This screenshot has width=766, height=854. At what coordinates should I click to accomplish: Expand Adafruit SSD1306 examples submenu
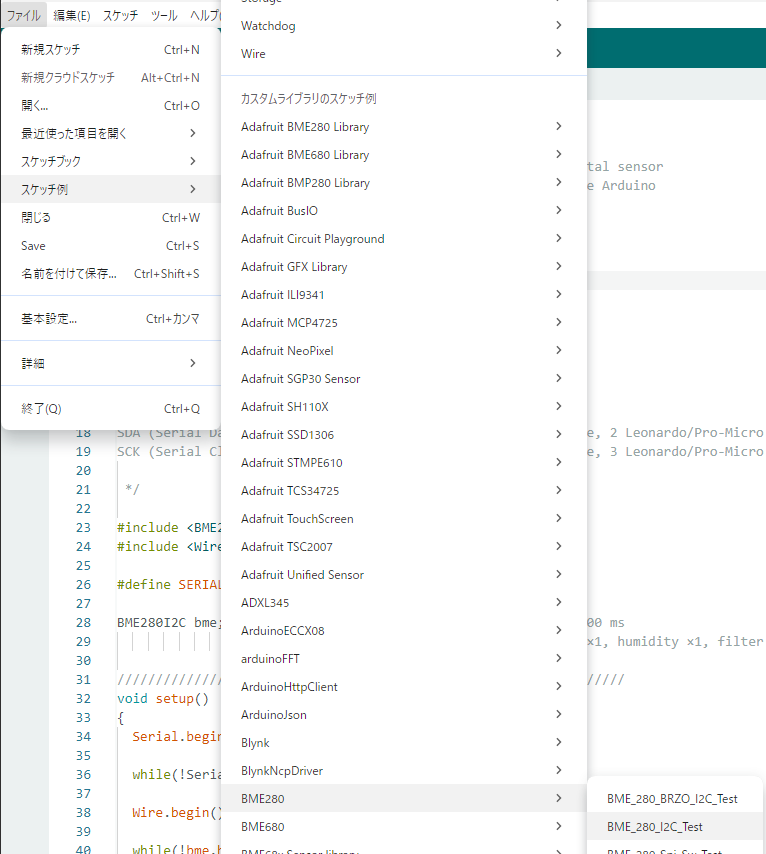coord(287,435)
